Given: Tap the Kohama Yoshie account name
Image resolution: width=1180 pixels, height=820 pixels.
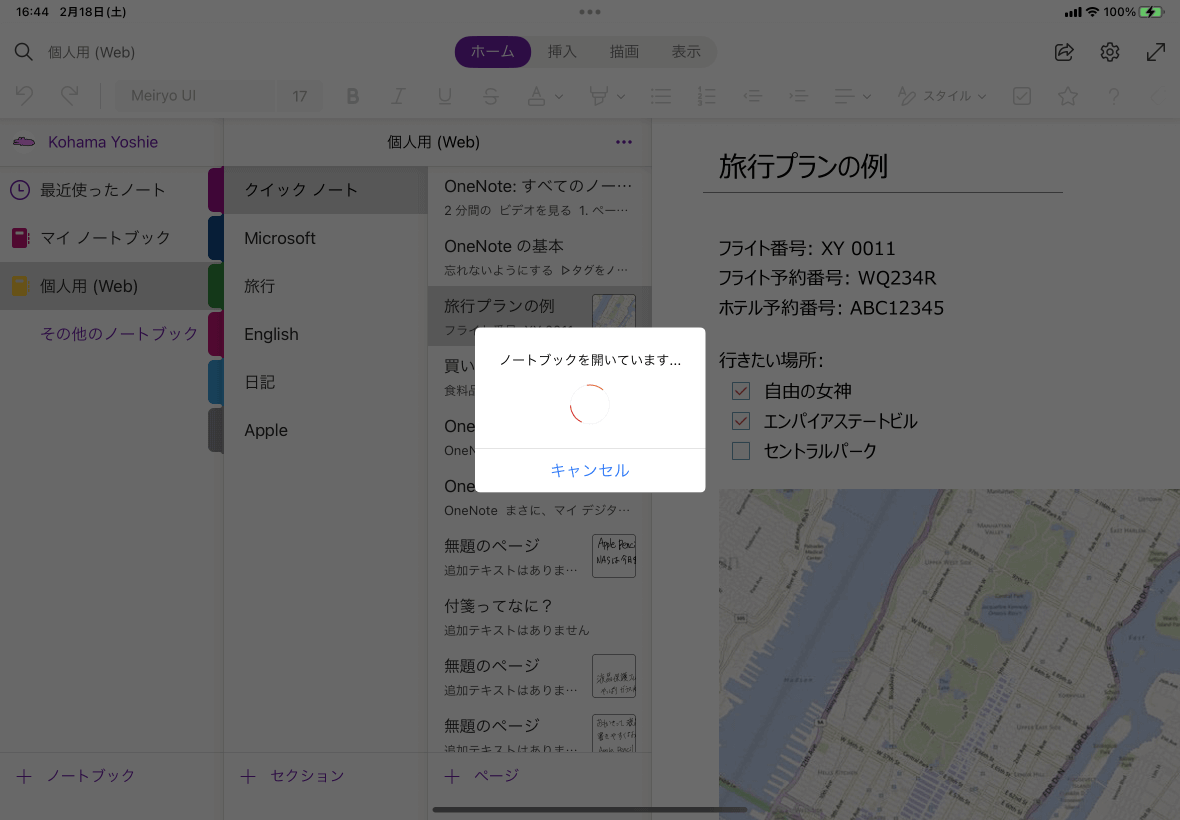Looking at the screenshot, I should pyautogui.click(x=103, y=142).
